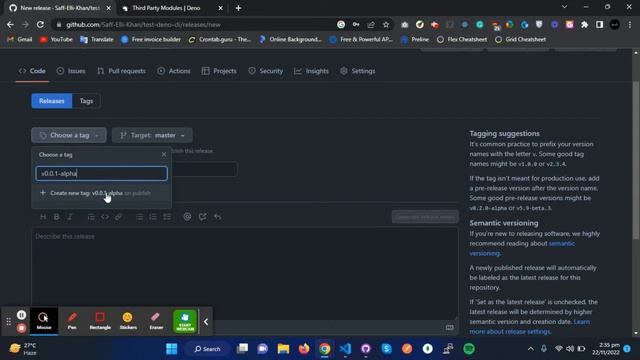
Task: Bookmark this page with the star
Action: point(386,24)
